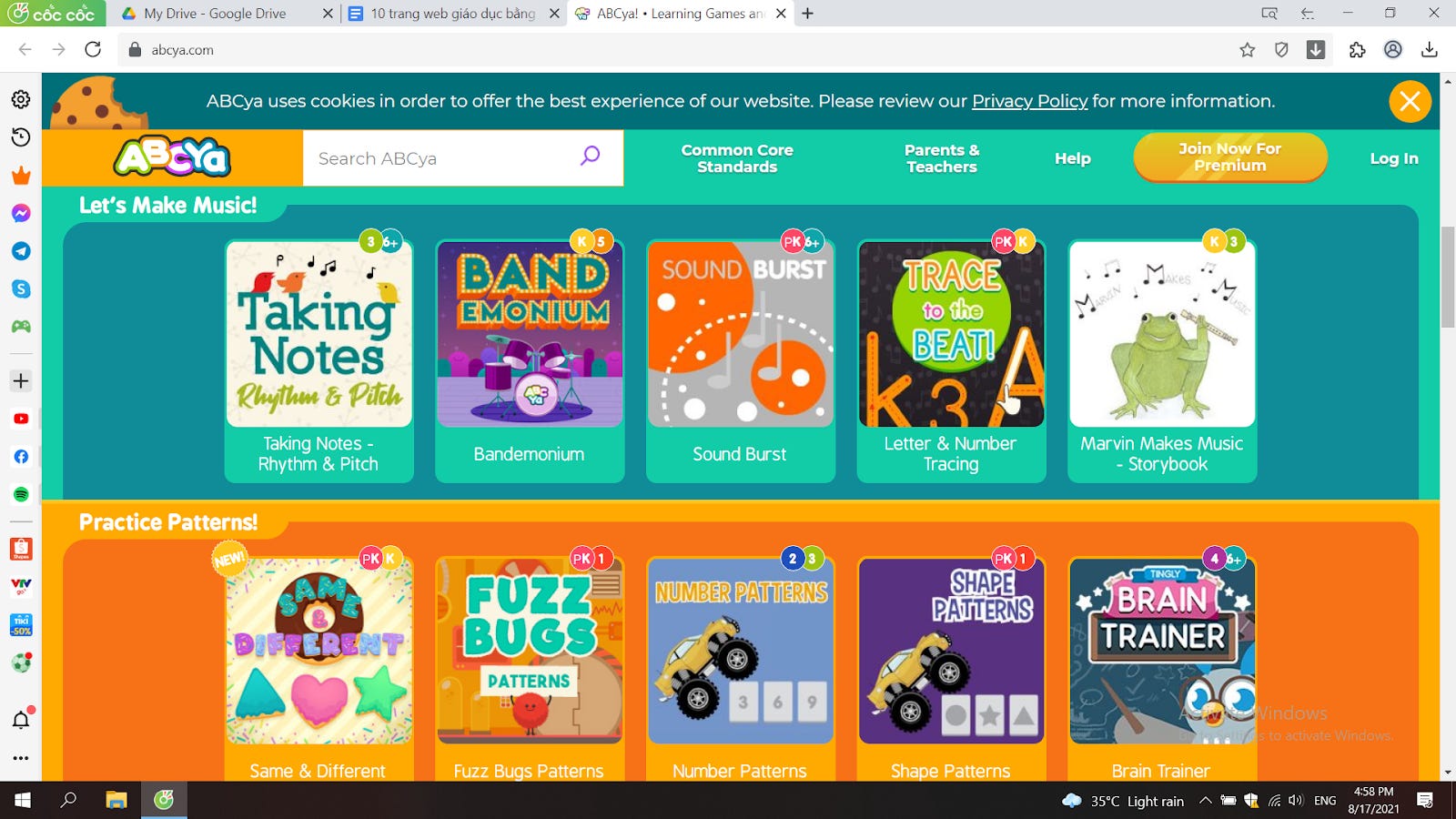Open Messenger from the sidebar

[21, 213]
